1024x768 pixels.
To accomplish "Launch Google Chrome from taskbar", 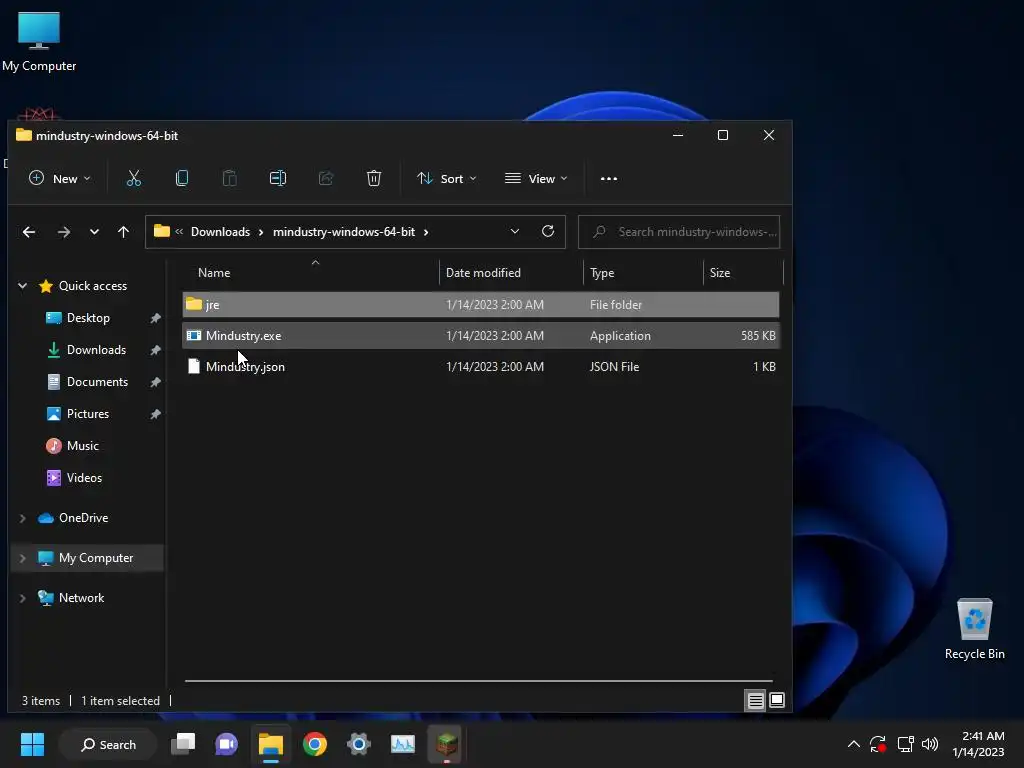I will click(x=315, y=744).
